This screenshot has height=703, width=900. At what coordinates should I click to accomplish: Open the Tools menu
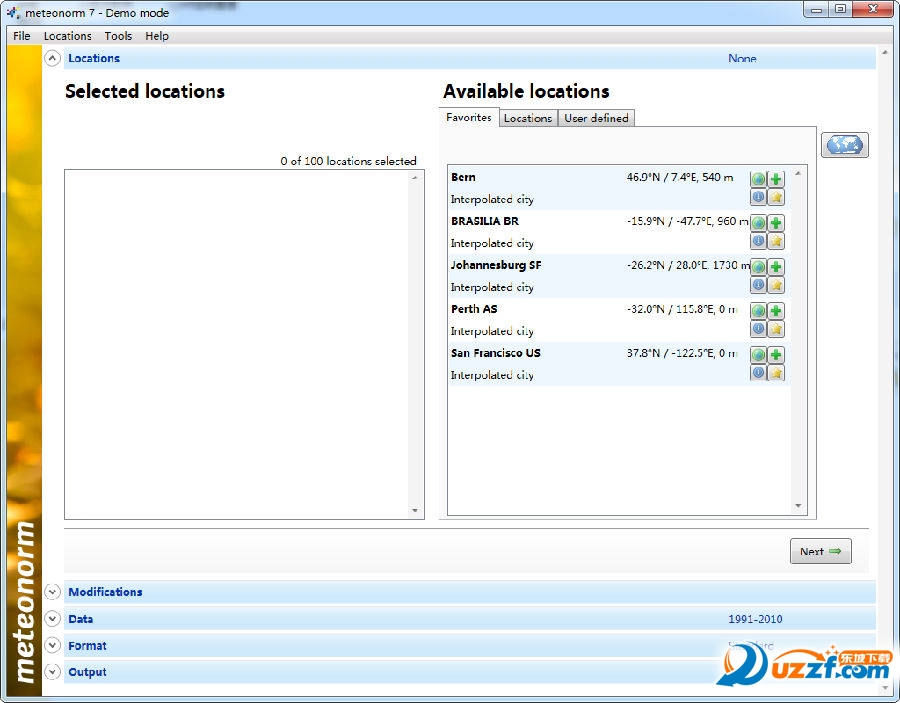click(118, 36)
